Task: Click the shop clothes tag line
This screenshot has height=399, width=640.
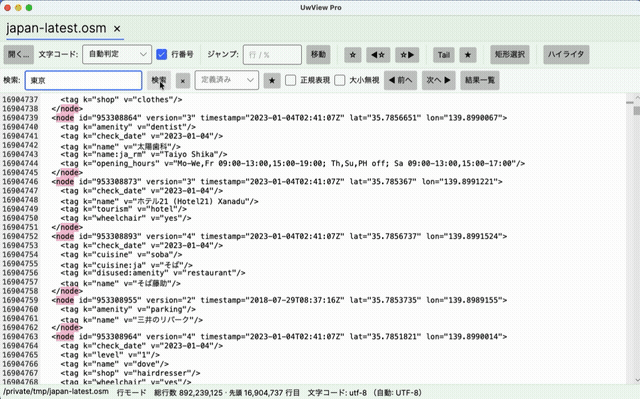Action: pyautogui.click(x=121, y=100)
